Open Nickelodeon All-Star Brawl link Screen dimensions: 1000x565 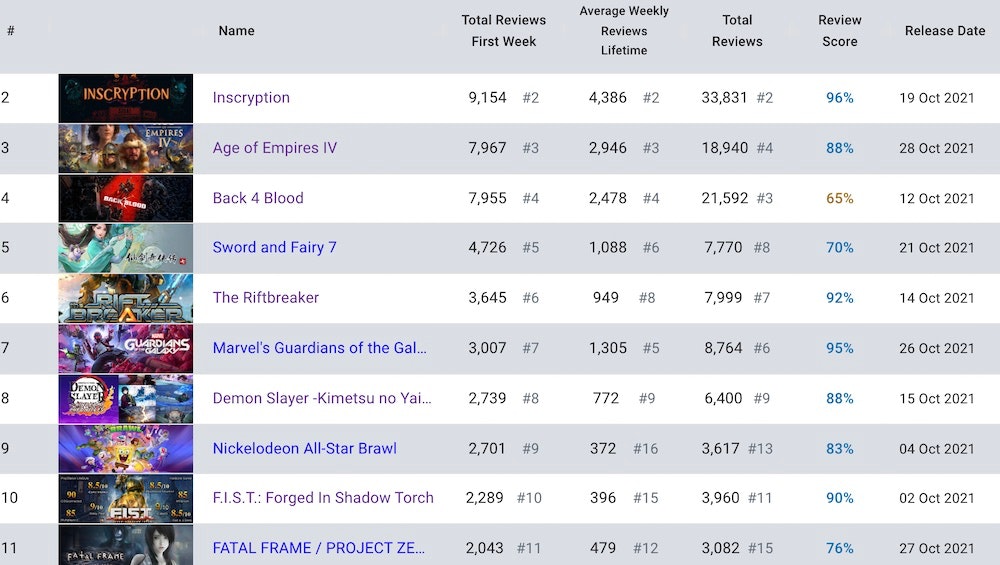point(305,448)
